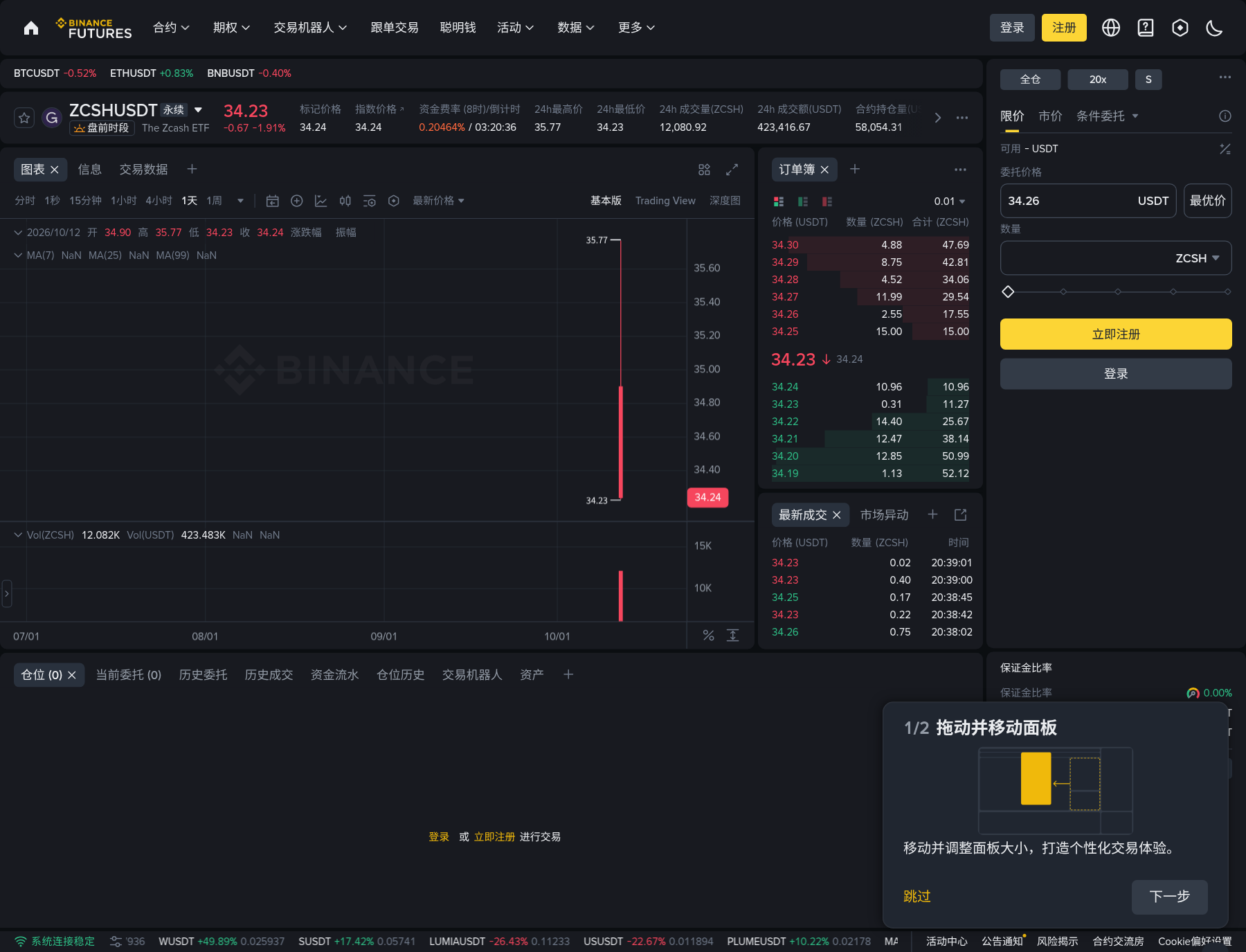This screenshot has height=952, width=1246.
Task: Switch to the 历史委托 tab
Action: click(203, 675)
